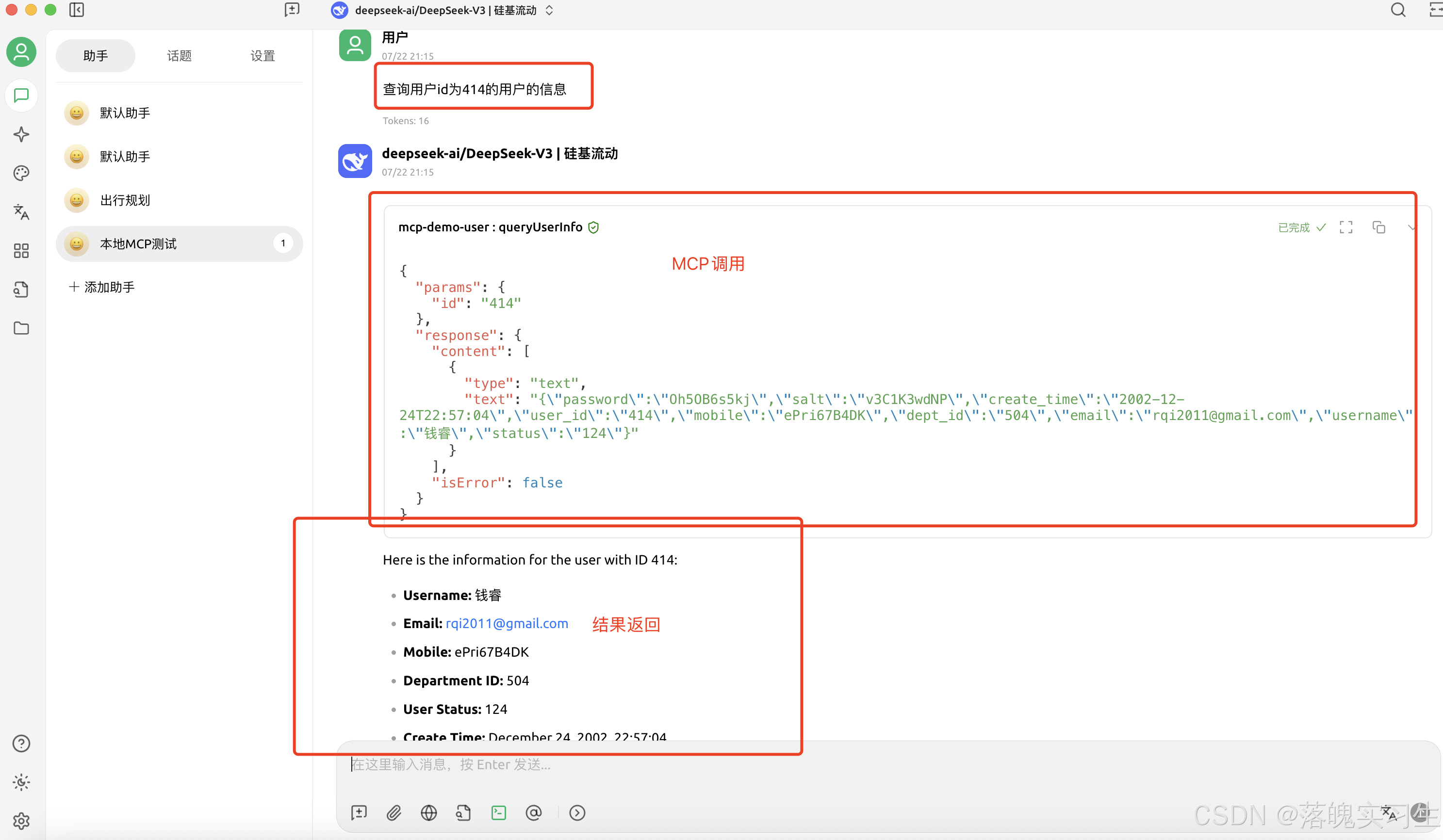
Task: Expand the model selector deepseek-ai/DeepSeek-V3
Action: pos(442,10)
